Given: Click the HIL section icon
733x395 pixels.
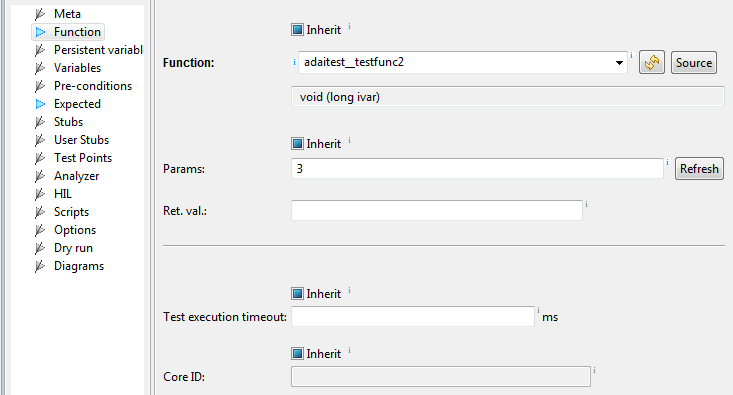Looking at the screenshot, I should click(x=40, y=194).
